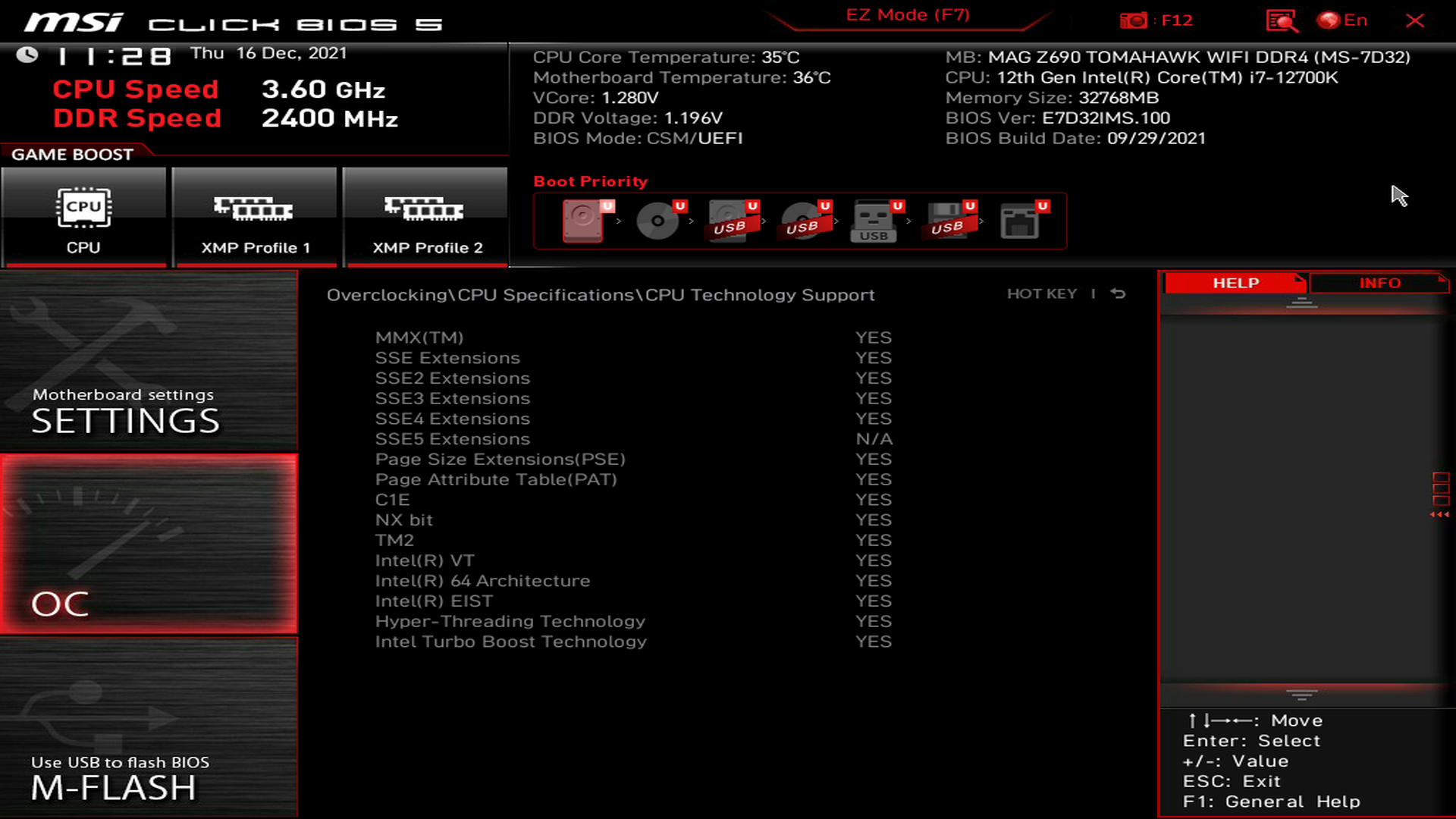1456x819 pixels.
Task: Click the MMX(TM) row
Action: click(x=633, y=337)
